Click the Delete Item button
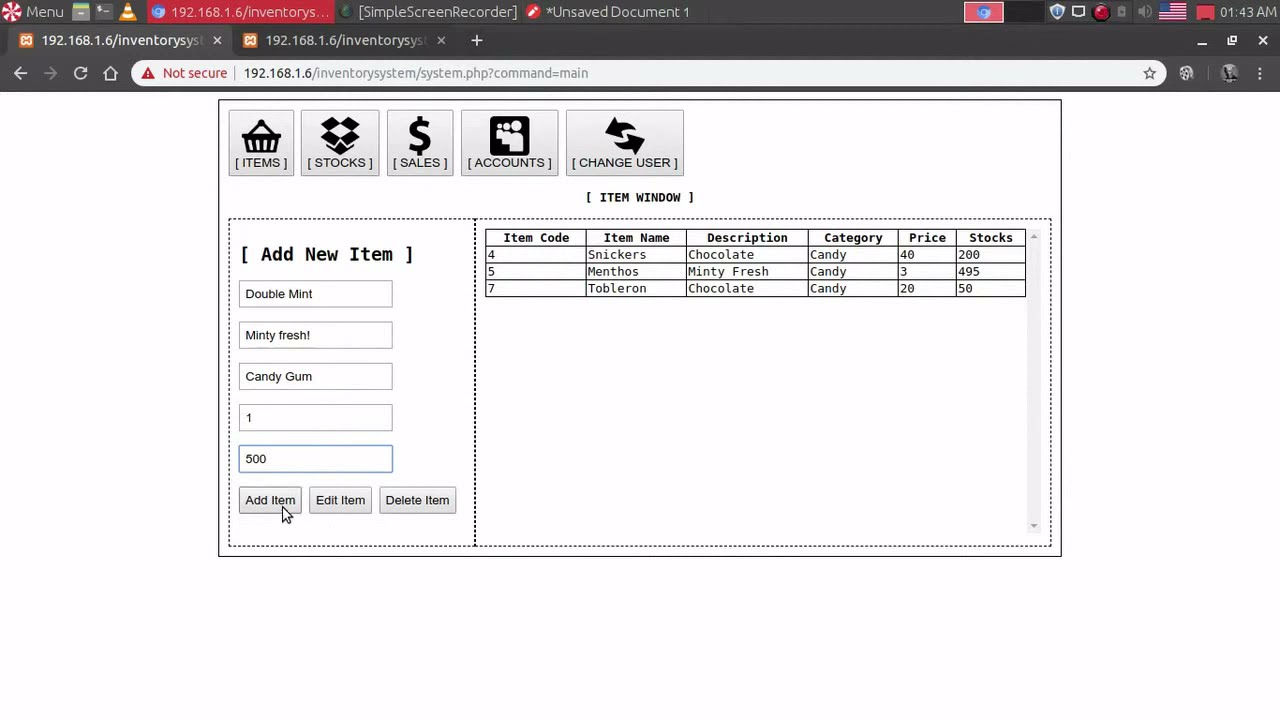The width and height of the screenshot is (1280, 720). pyautogui.click(x=417, y=500)
